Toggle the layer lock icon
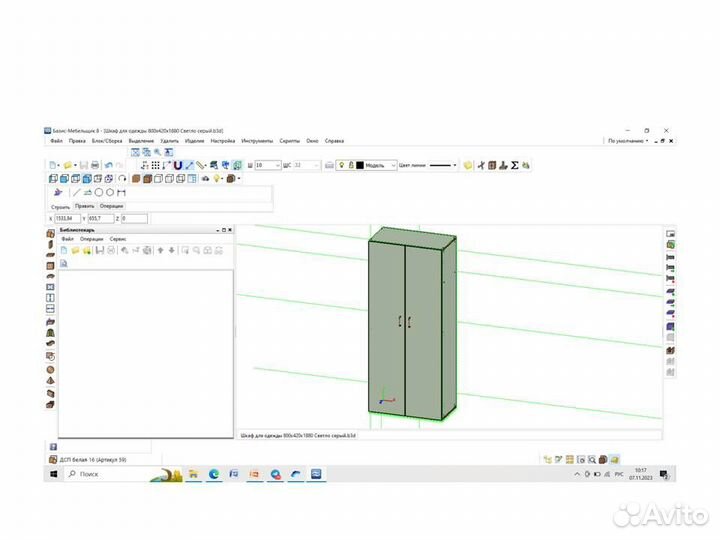720x540 pixels. click(x=350, y=165)
